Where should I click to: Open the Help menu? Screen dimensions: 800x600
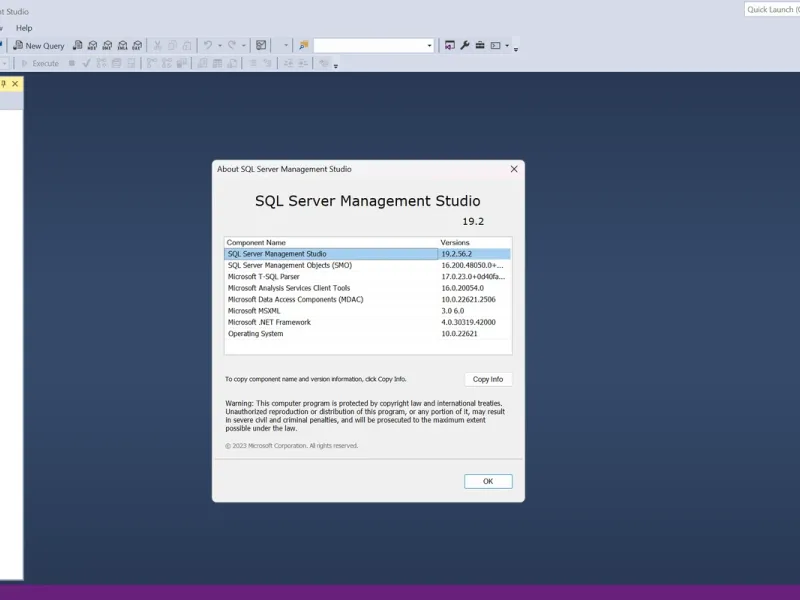click(24, 28)
